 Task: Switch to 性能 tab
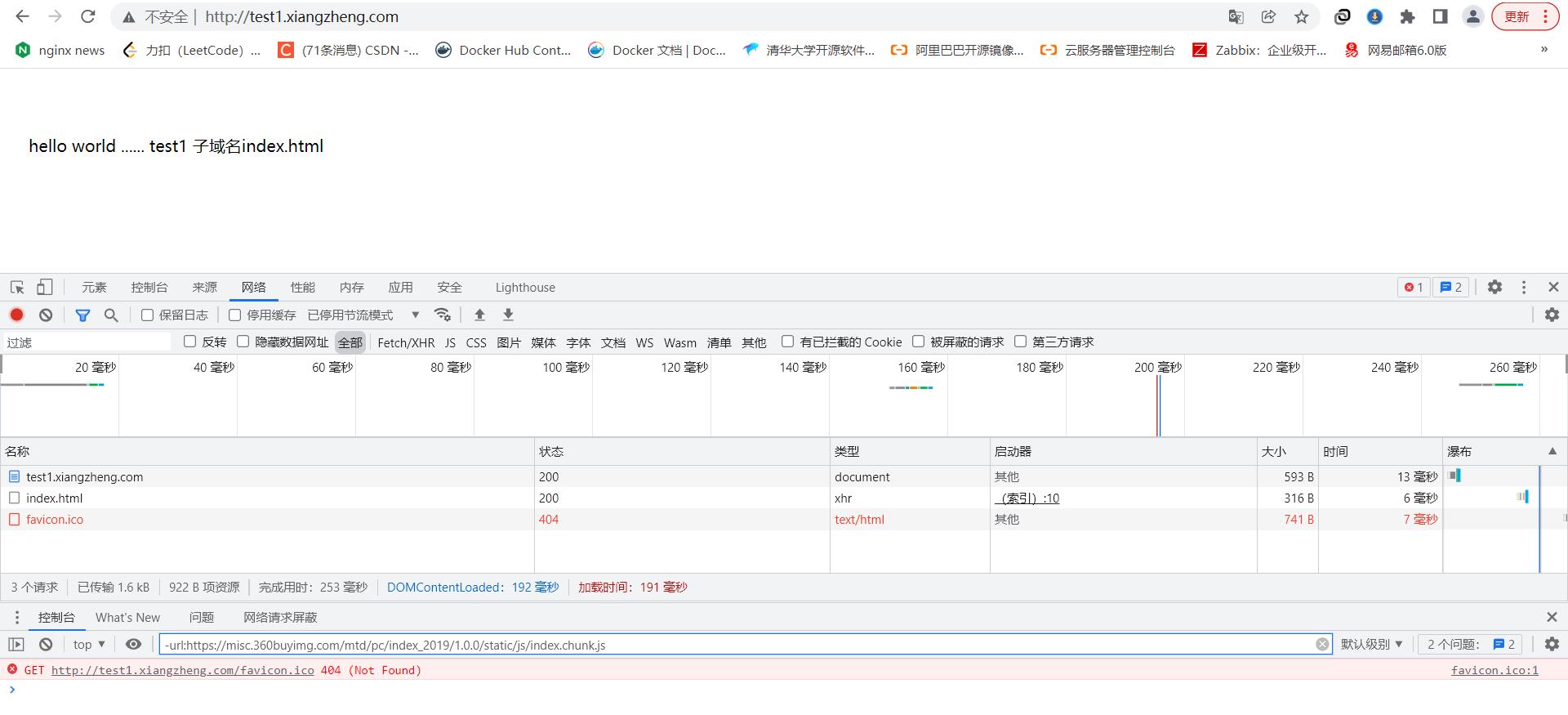[x=303, y=287]
